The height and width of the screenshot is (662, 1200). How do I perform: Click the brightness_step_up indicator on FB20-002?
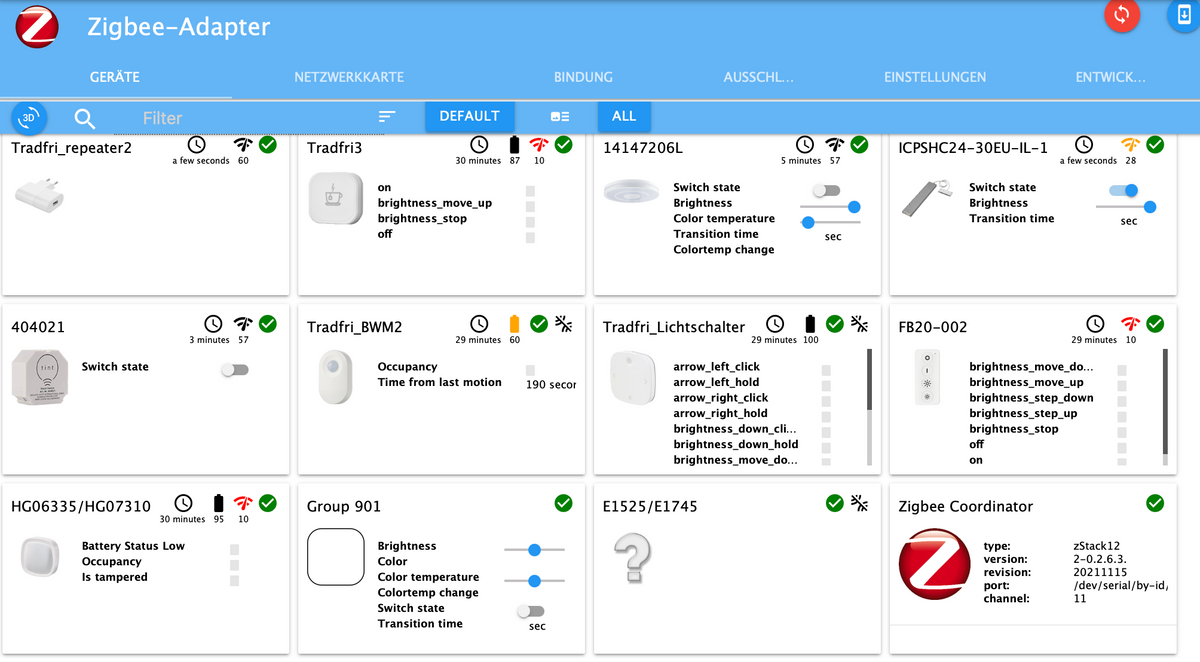click(x=1122, y=416)
